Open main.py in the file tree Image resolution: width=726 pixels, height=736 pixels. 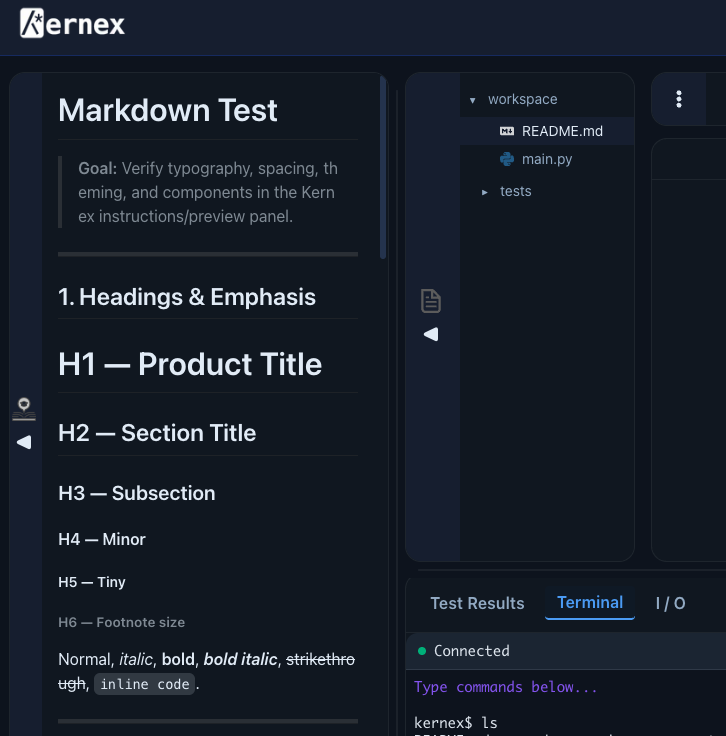pyautogui.click(x=546, y=159)
